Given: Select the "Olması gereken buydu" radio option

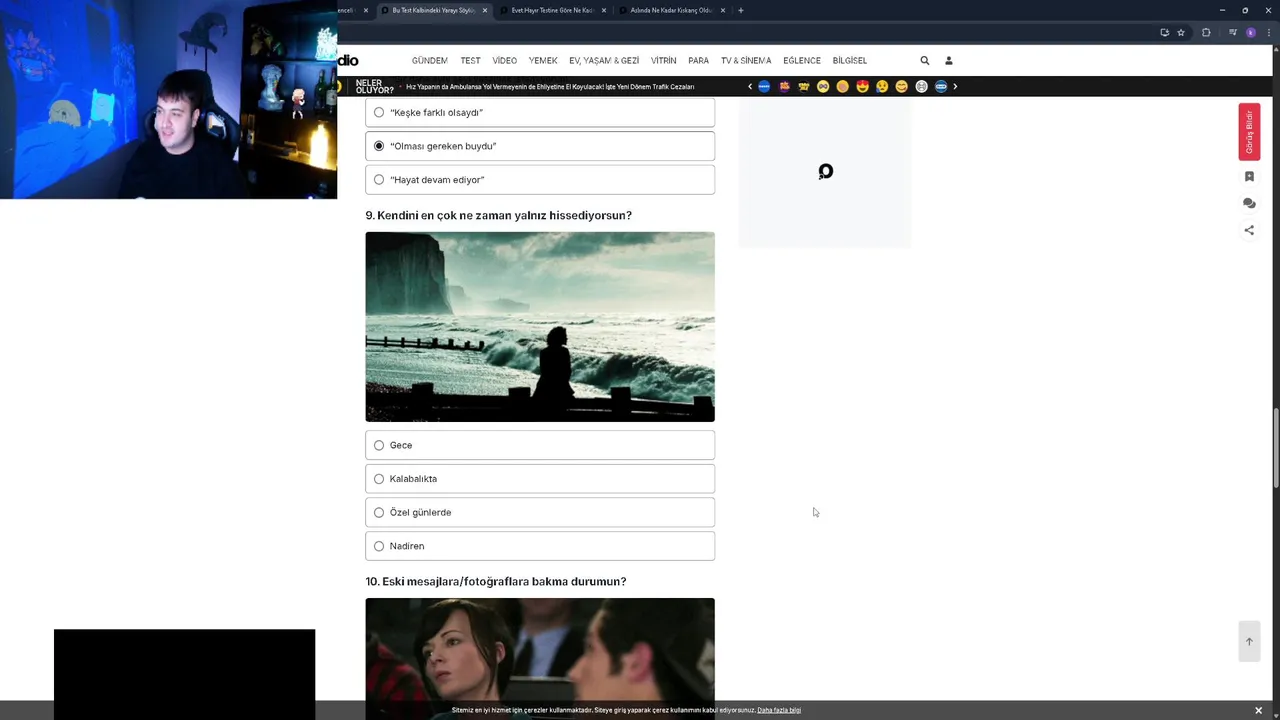Looking at the screenshot, I should [x=540, y=146].
